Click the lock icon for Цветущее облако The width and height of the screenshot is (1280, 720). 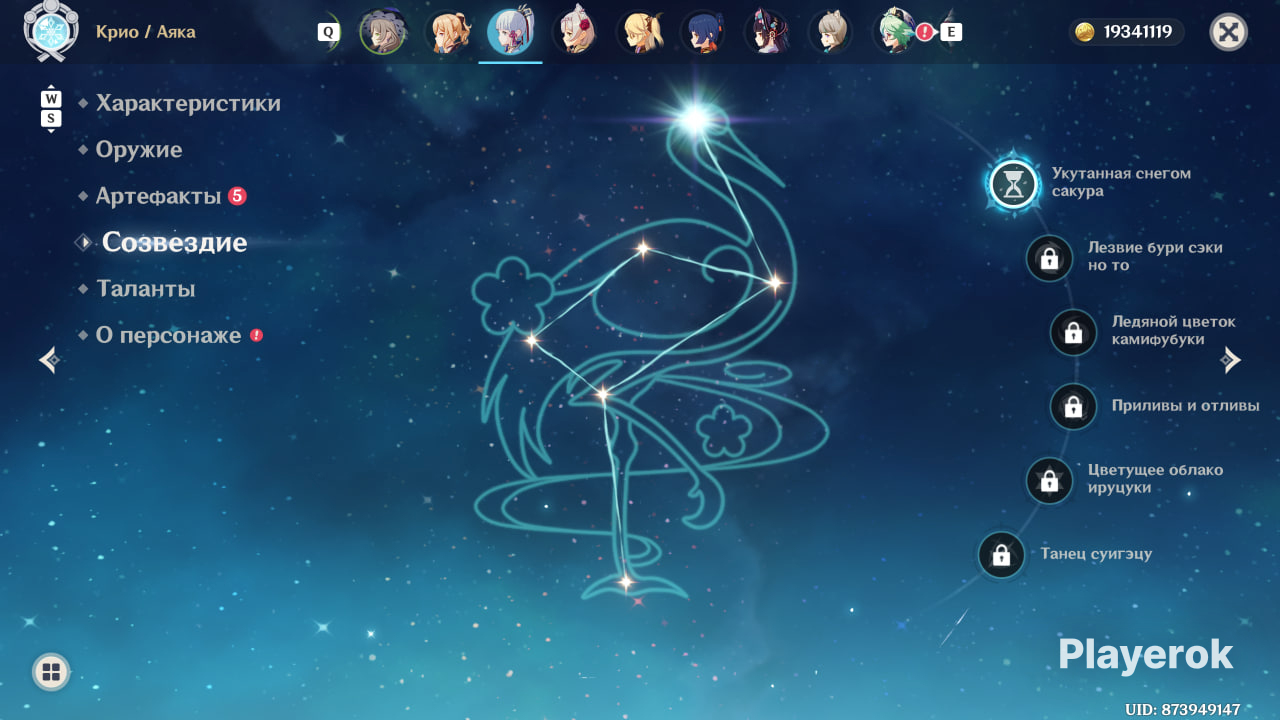tap(1049, 481)
